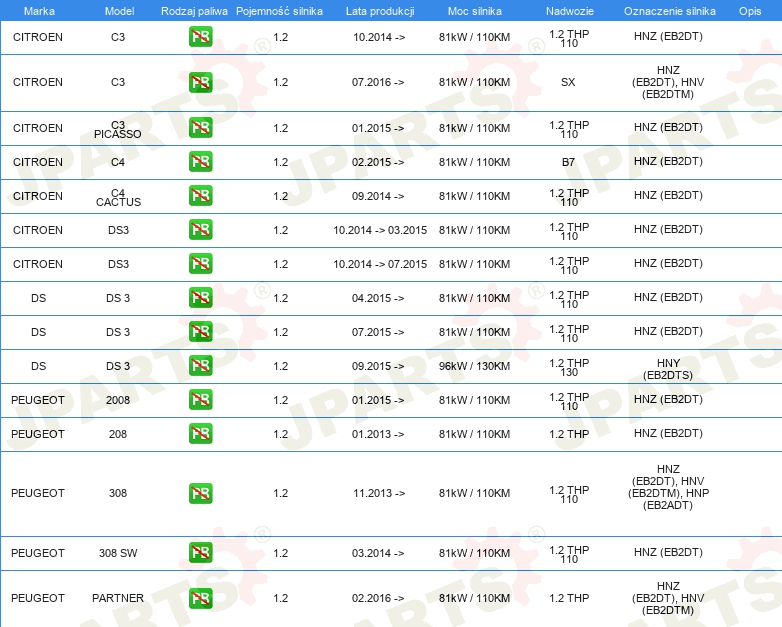Click the petrol icon in the DS 3 07.2015 row
This screenshot has height=627, width=782.
200,331
